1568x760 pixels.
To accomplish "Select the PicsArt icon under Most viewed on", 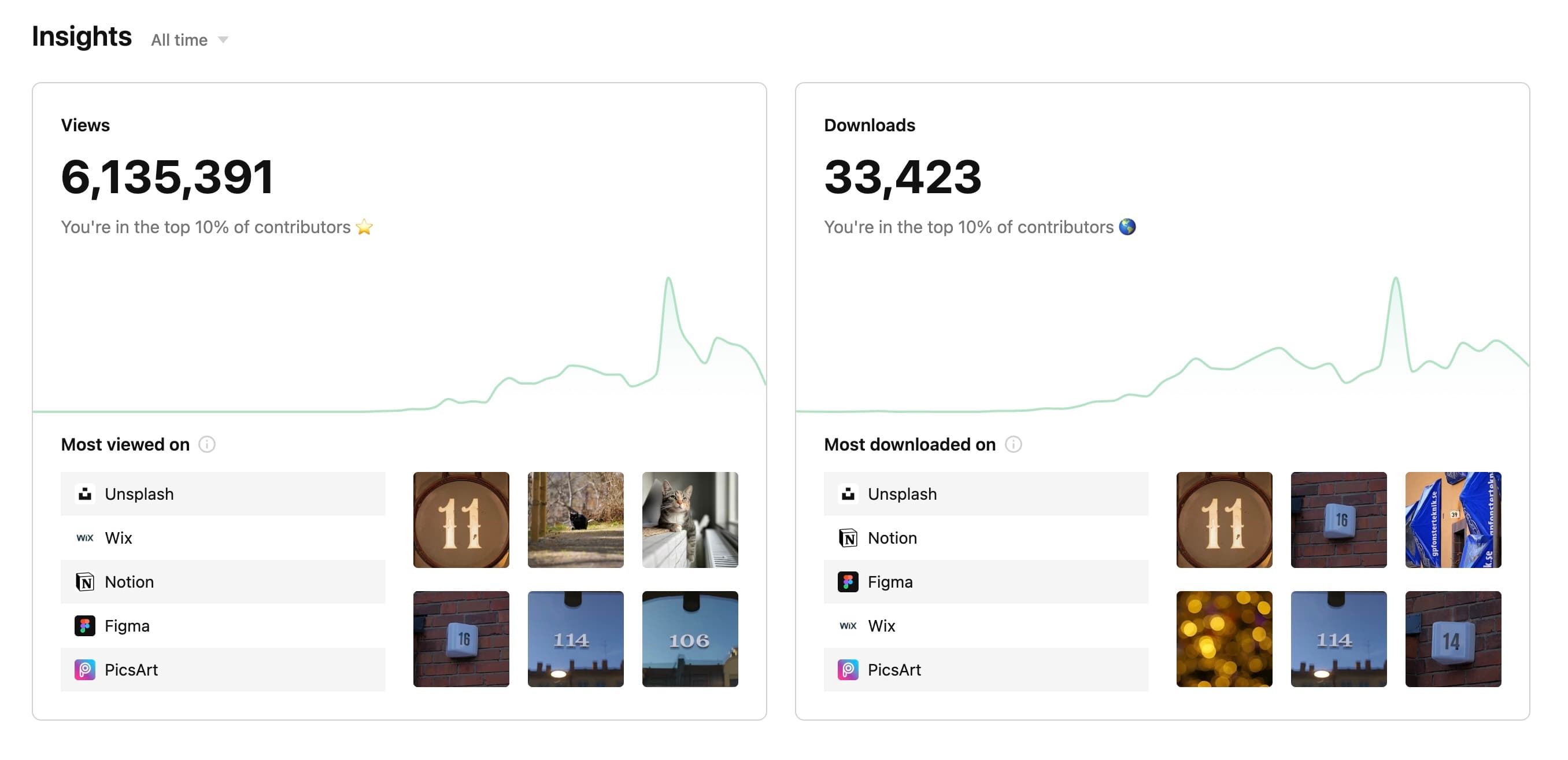I will click(85, 669).
